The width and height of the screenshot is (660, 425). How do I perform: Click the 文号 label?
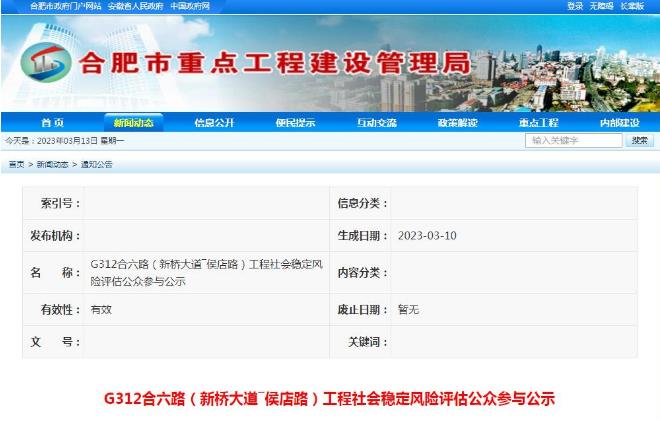55,342
